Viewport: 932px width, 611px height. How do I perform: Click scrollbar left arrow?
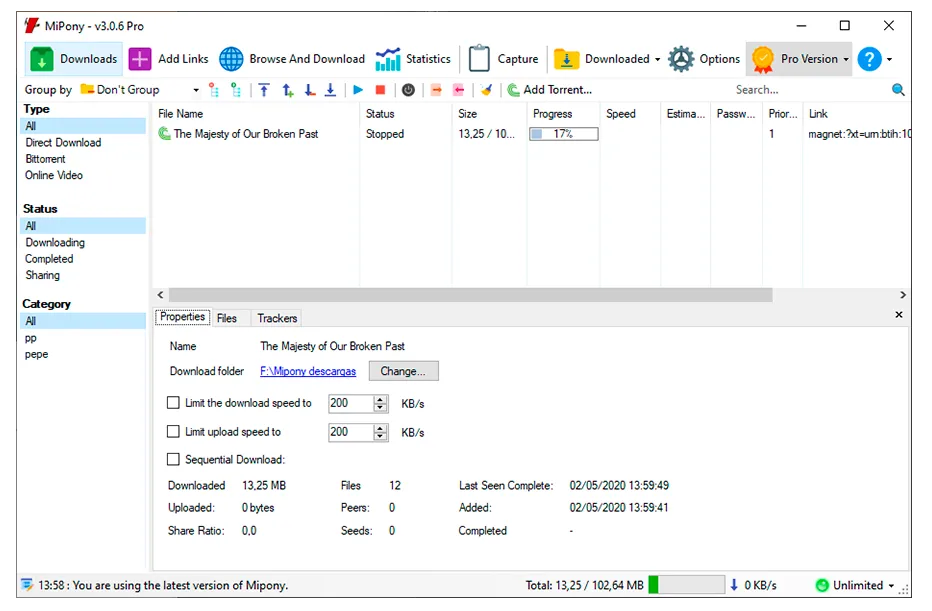pyautogui.click(x=160, y=295)
